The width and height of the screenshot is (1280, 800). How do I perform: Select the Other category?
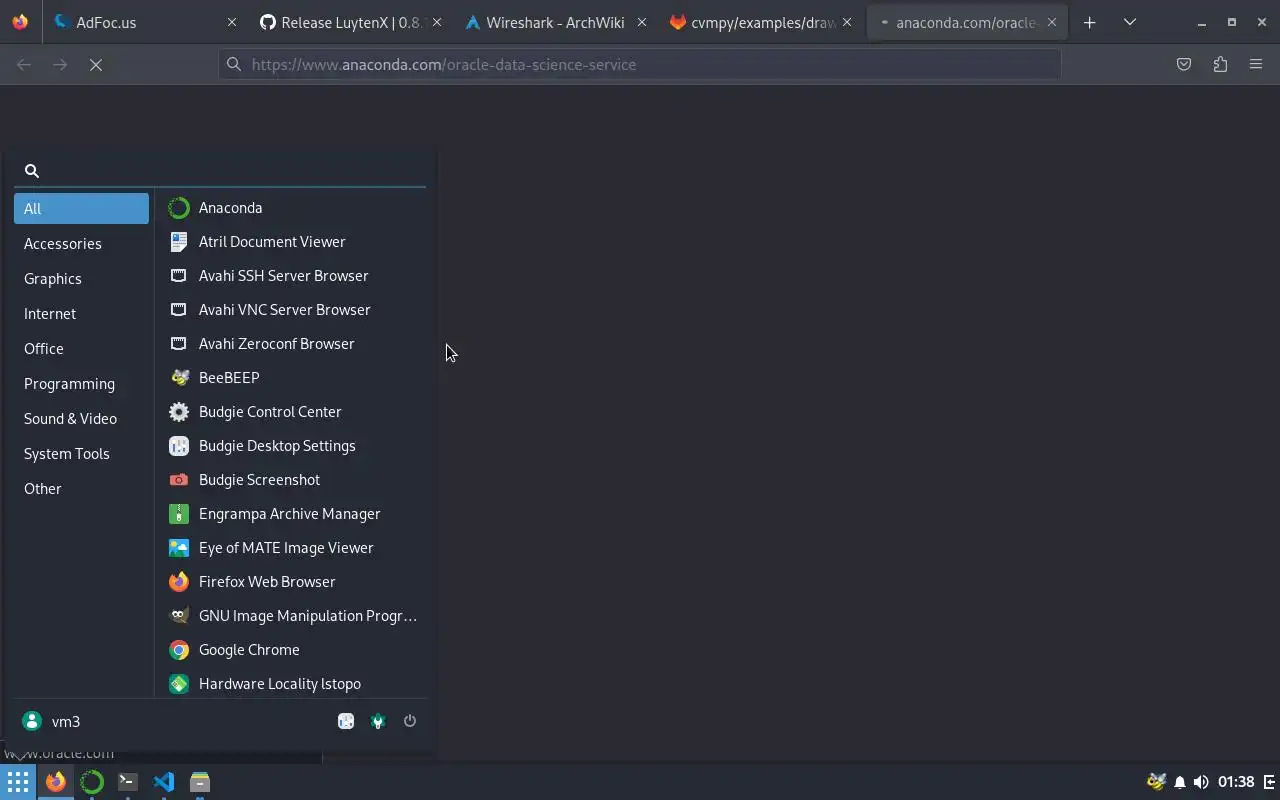81,489
